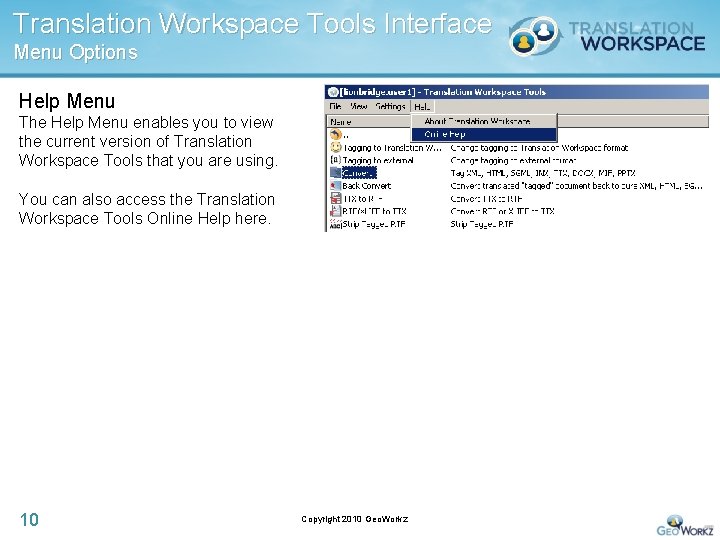720x540 pixels.
Task: Click description 'Convert TTX to RTF'
Action: 486,198
